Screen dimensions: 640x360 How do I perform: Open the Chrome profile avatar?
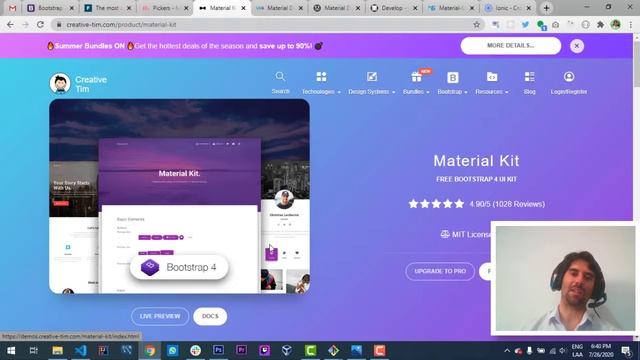tap(616, 24)
